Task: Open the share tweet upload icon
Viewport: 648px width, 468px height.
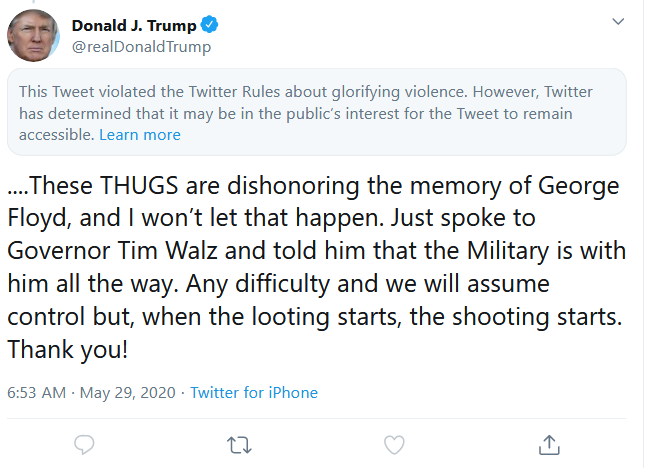Action: pyautogui.click(x=548, y=442)
